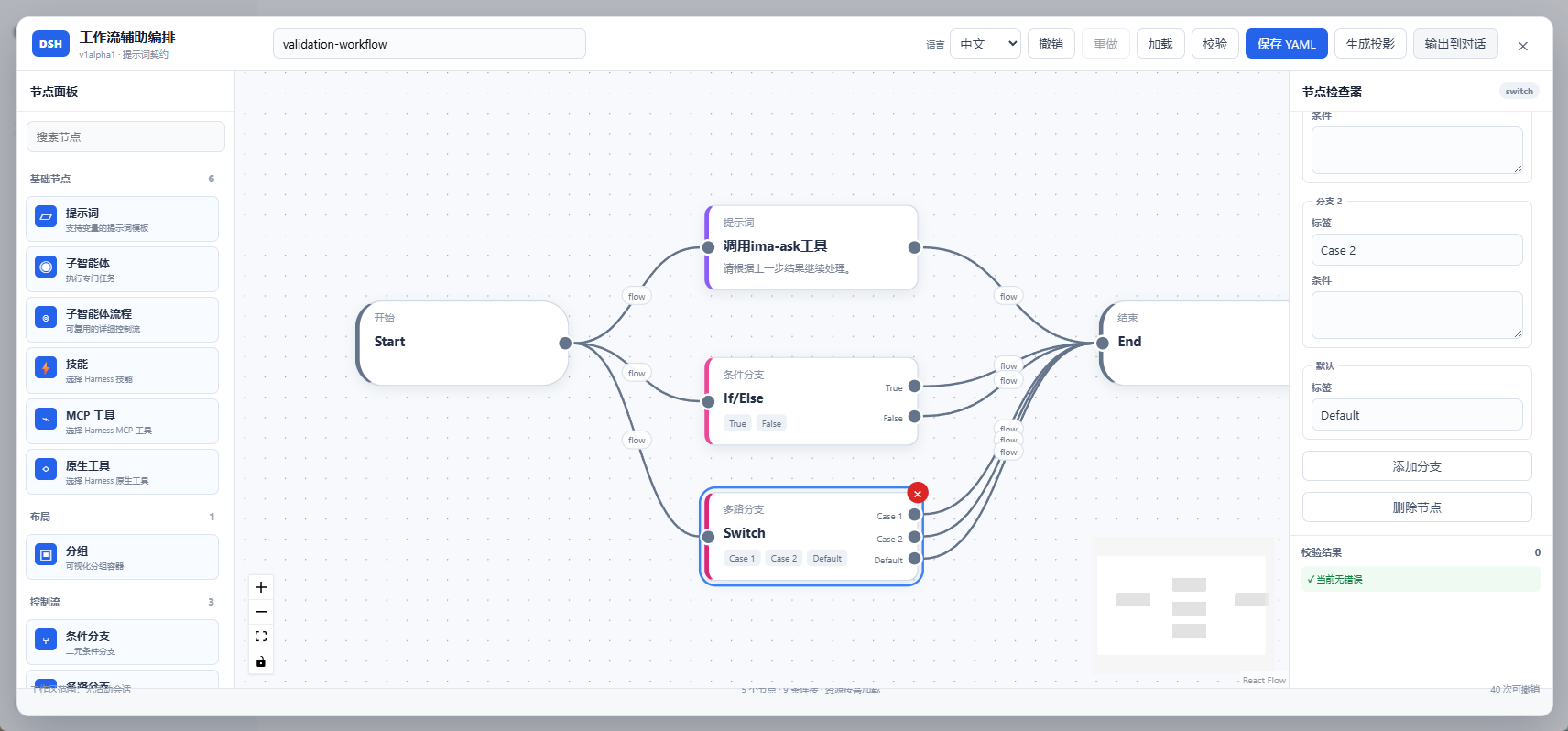The height and width of the screenshot is (731, 1568).
Task: Click the 撤销 undo button
Action: [1051, 44]
